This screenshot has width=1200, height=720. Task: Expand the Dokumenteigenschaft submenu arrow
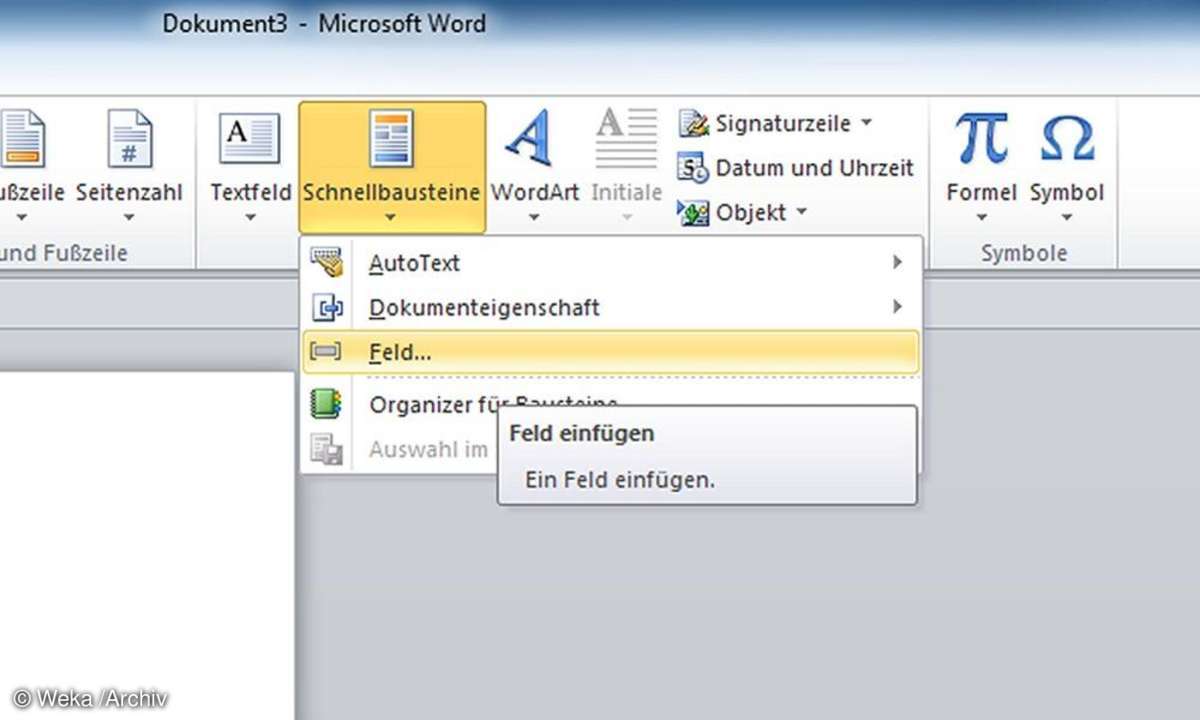(897, 306)
